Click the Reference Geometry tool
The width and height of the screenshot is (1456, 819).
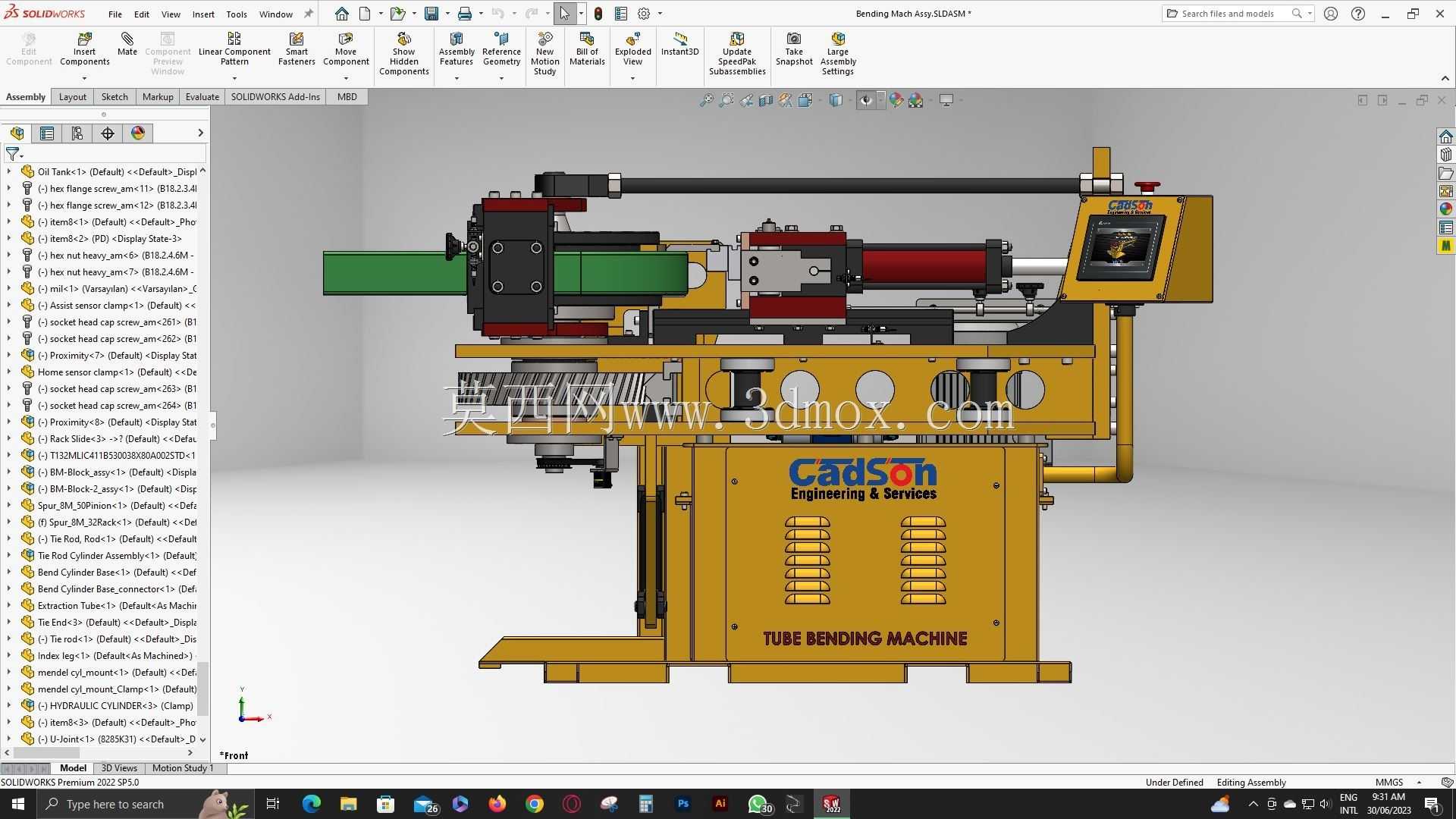(501, 49)
